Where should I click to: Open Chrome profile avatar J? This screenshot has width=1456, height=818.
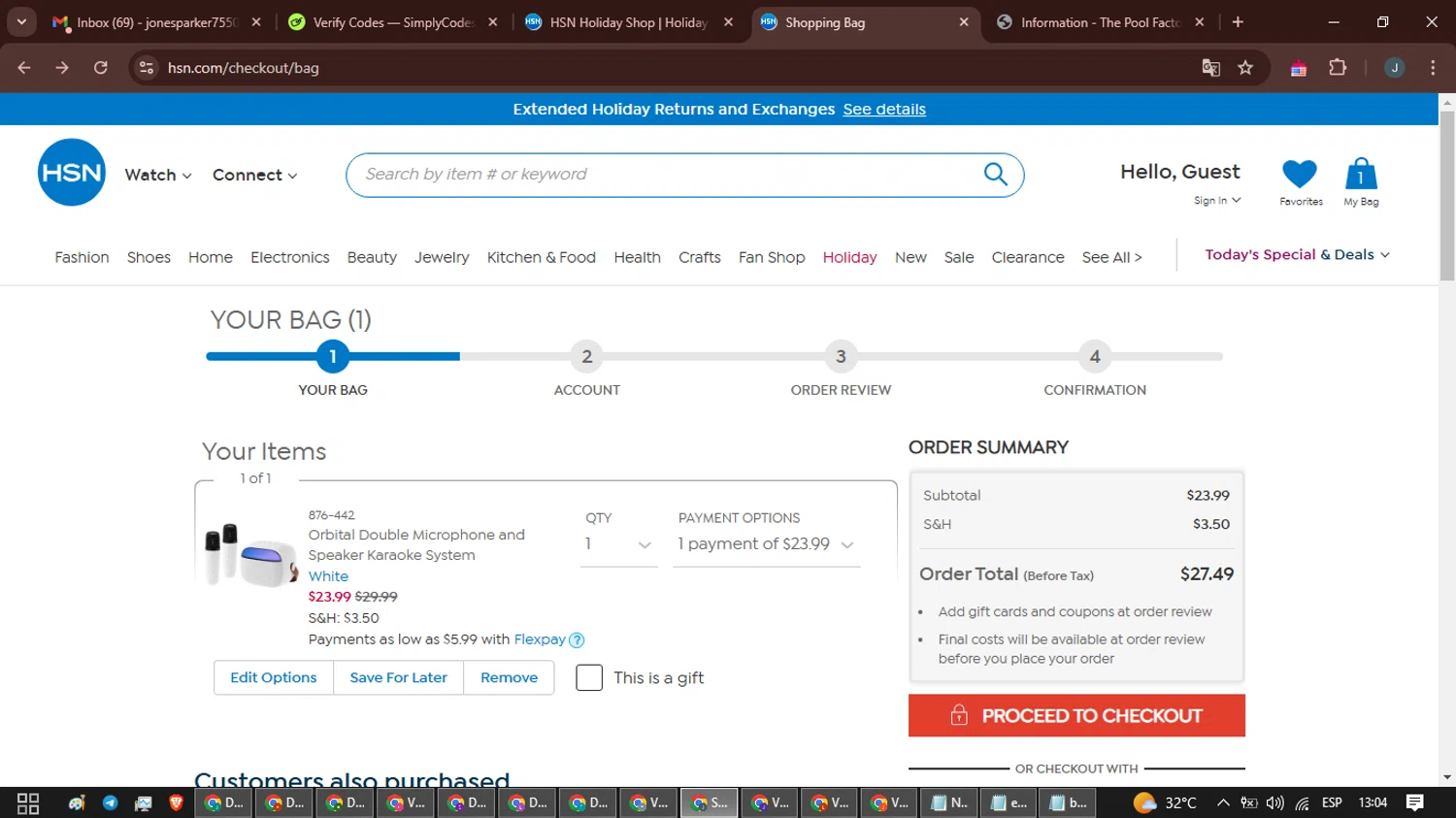[1394, 68]
